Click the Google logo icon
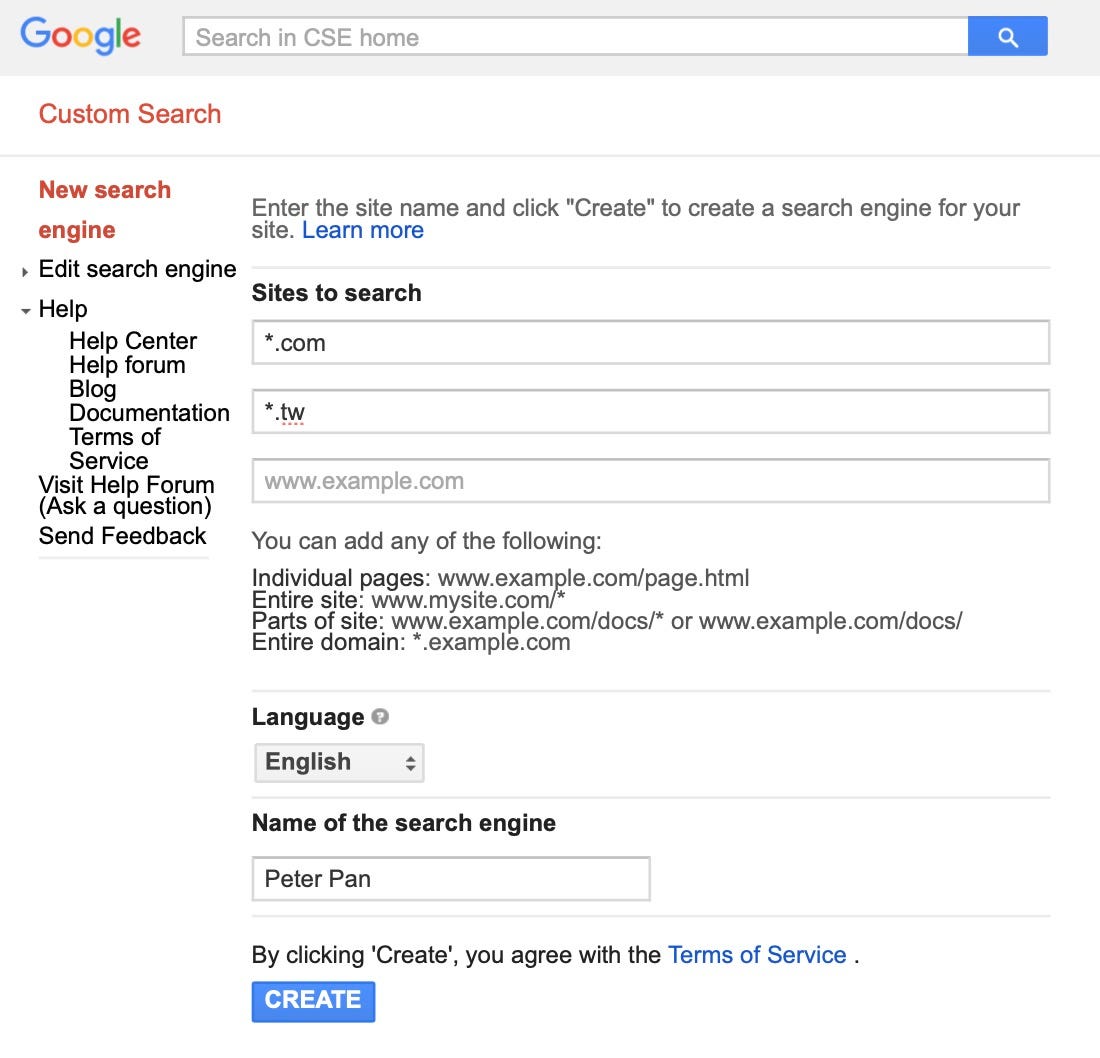The width and height of the screenshot is (1100, 1058). coord(80,37)
